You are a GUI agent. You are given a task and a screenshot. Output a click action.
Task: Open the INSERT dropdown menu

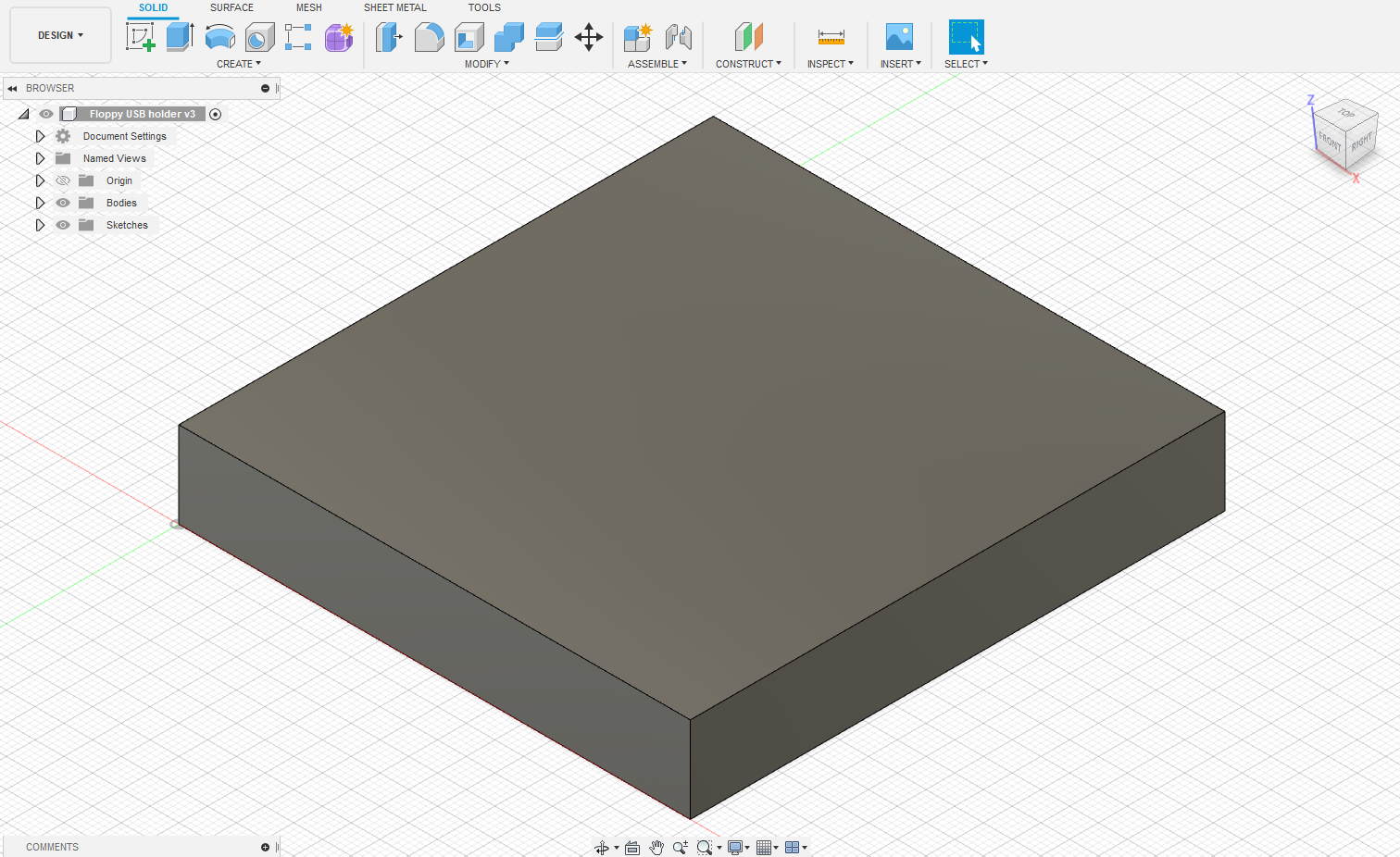pos(901,64)
